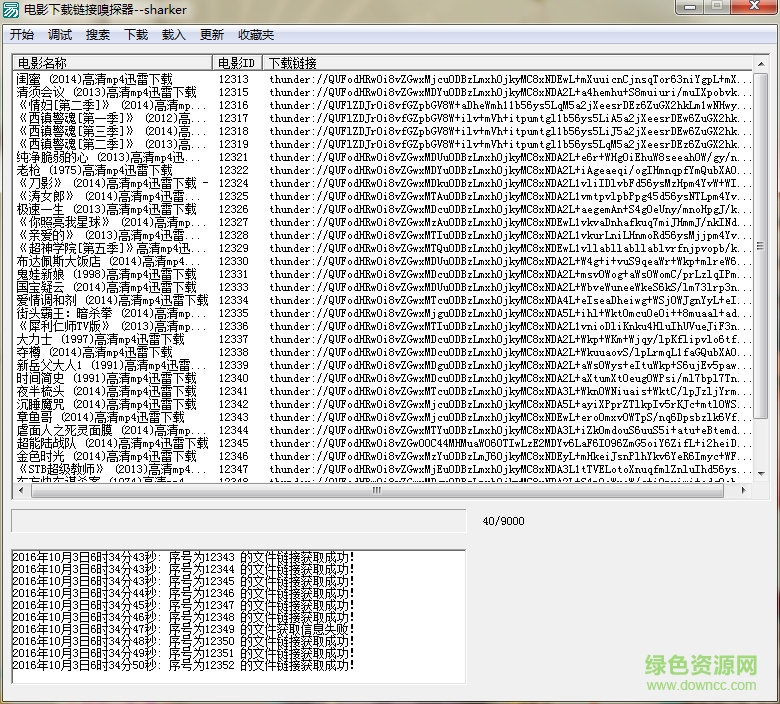Select row 虐面人之死灵面膜 (2014)
Screen dimensions: 780x704
coord(383,430)
